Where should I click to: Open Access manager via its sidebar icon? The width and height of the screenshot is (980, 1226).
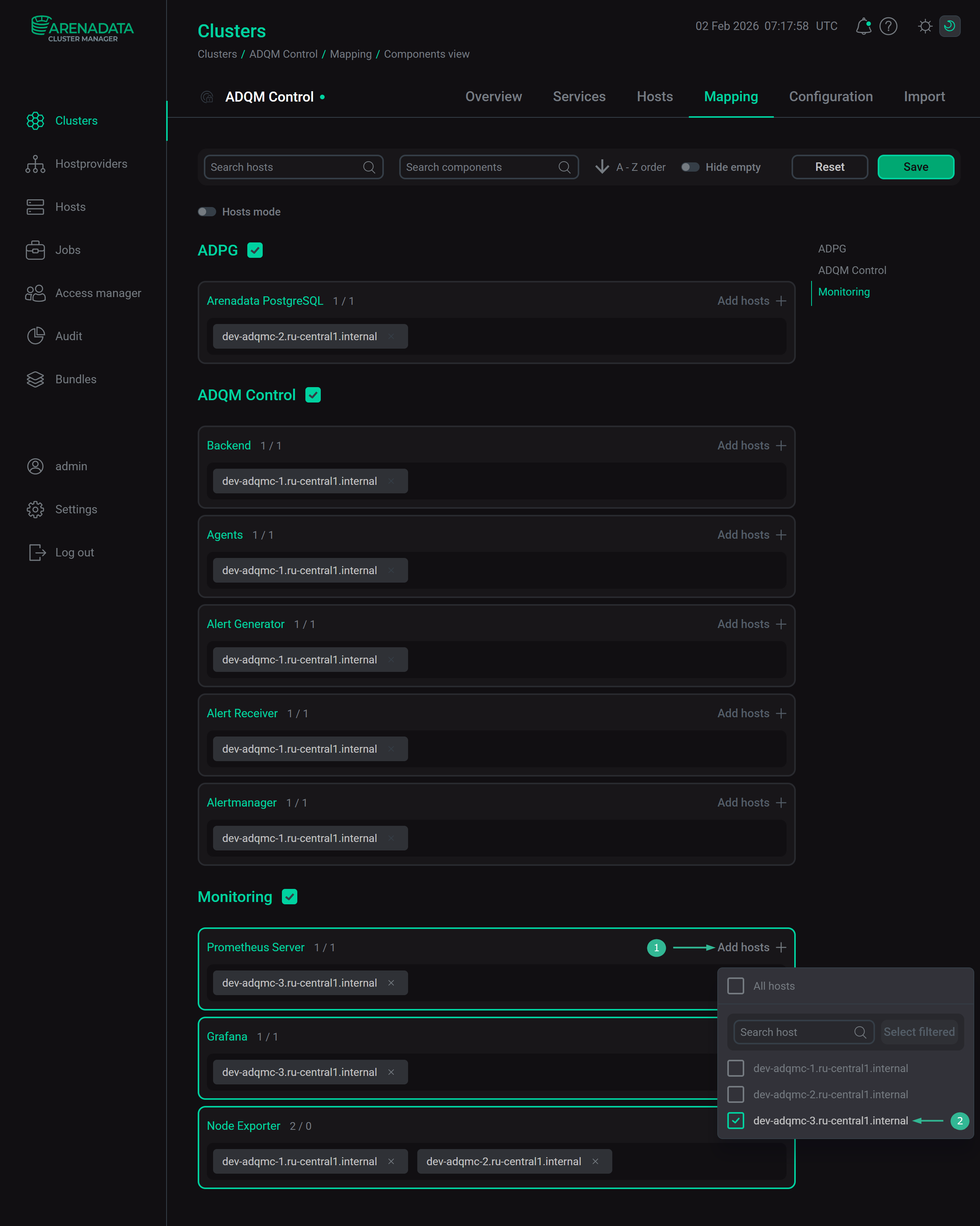point(35,293)
